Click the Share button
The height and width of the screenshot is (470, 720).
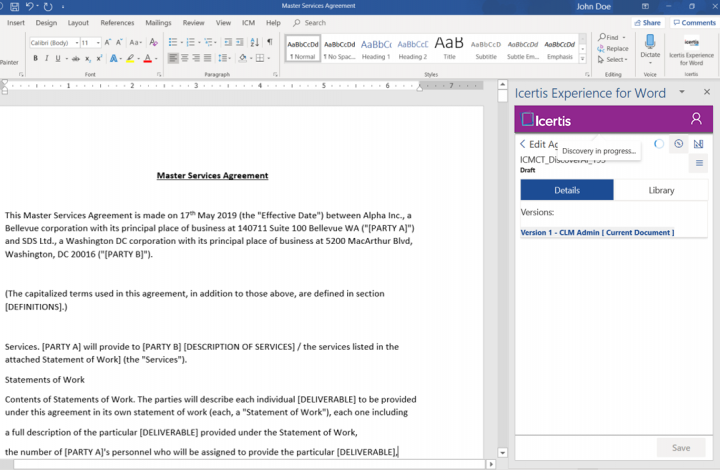point(648,22)
